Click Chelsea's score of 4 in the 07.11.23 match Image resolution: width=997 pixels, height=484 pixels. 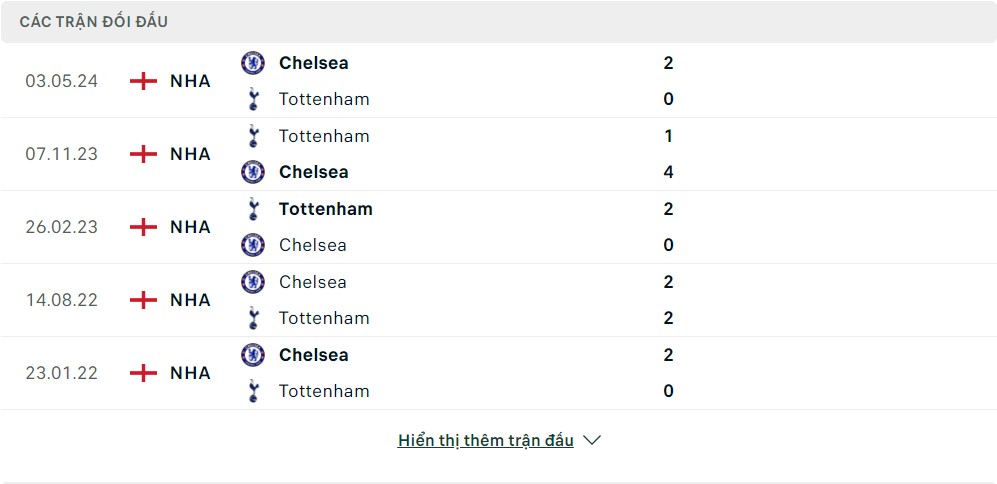668,172
